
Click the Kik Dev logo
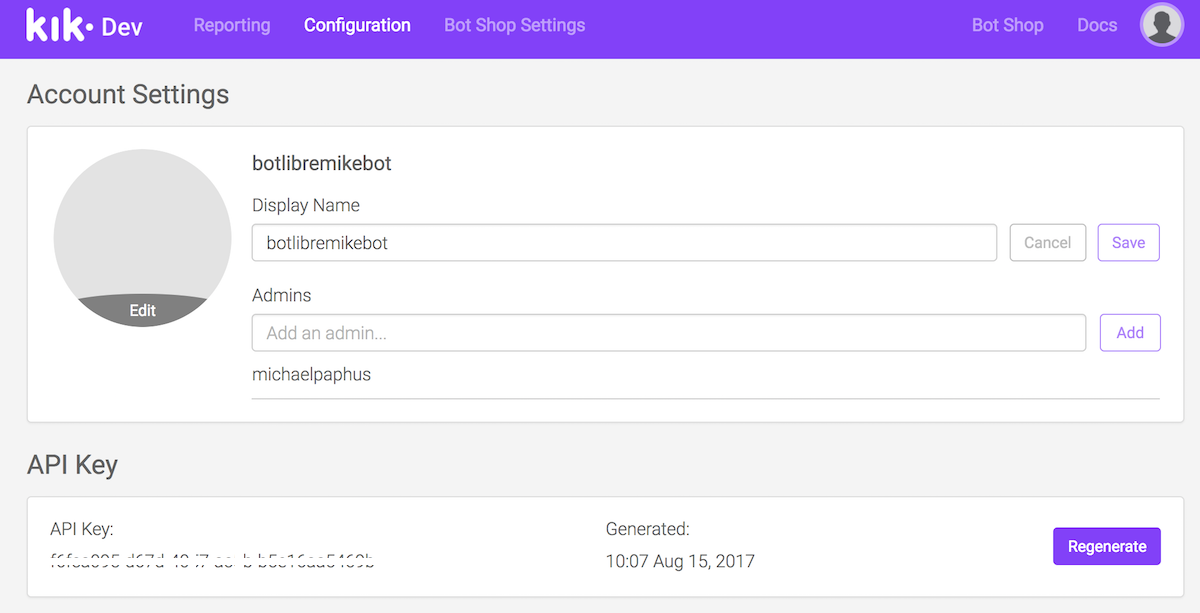pos(84,26)
